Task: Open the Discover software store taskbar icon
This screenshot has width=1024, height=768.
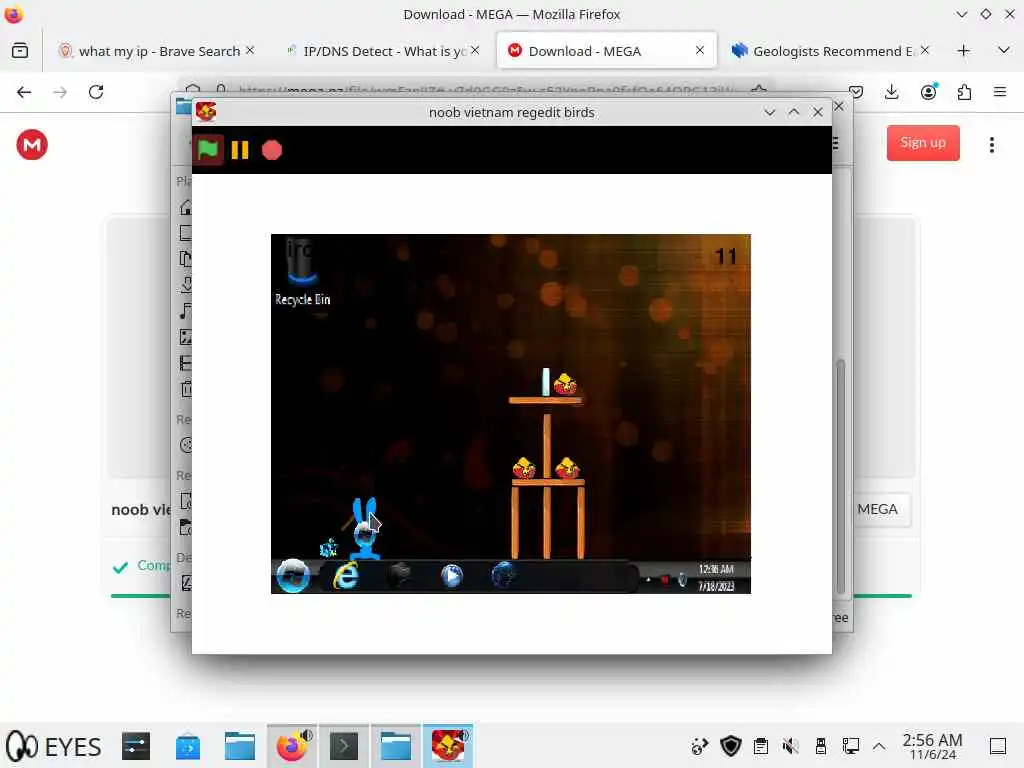Action: click(x=187, y=746)
